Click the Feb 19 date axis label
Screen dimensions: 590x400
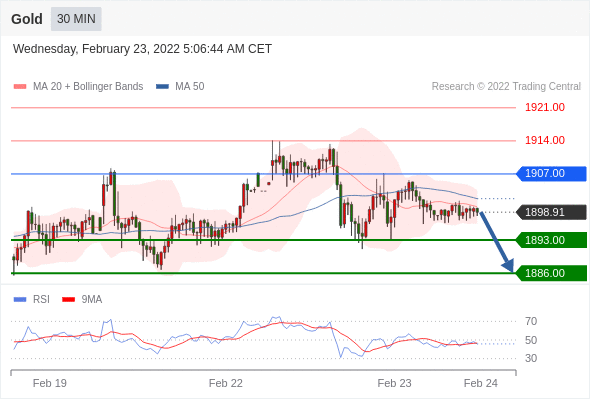50,383
